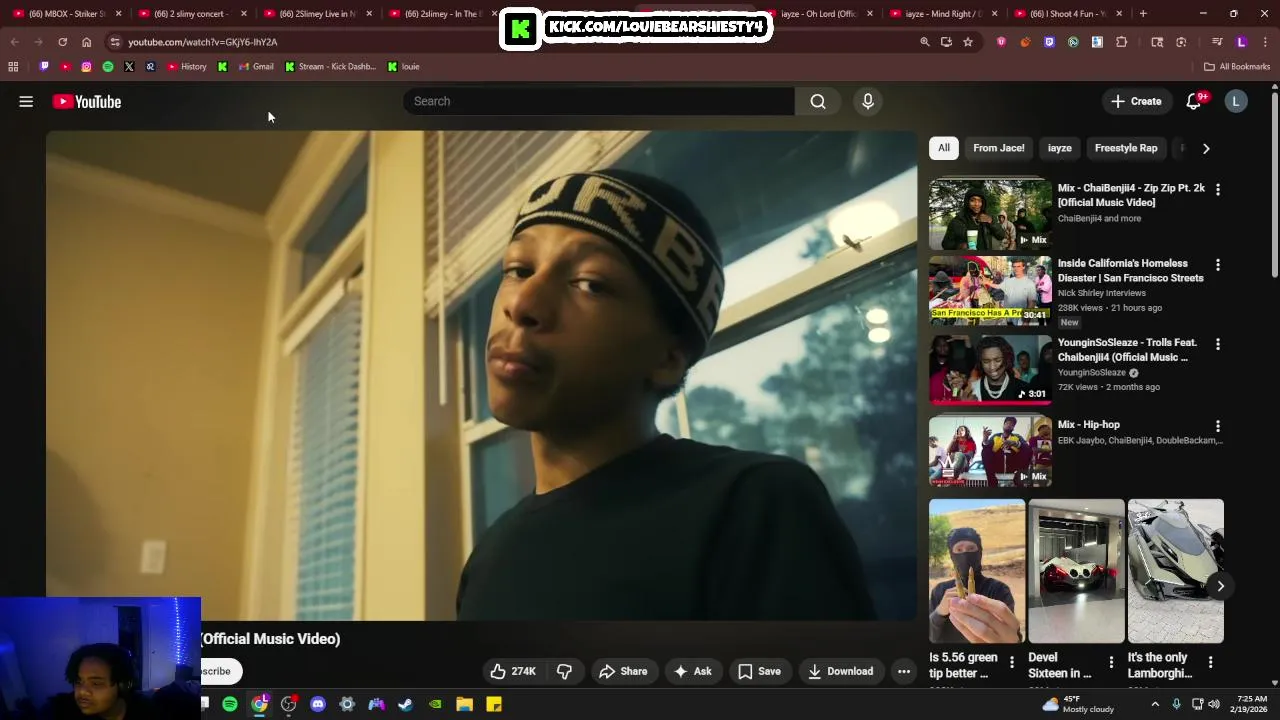
Task: Dislike the video with thumbs down
Action: point(565,671)
